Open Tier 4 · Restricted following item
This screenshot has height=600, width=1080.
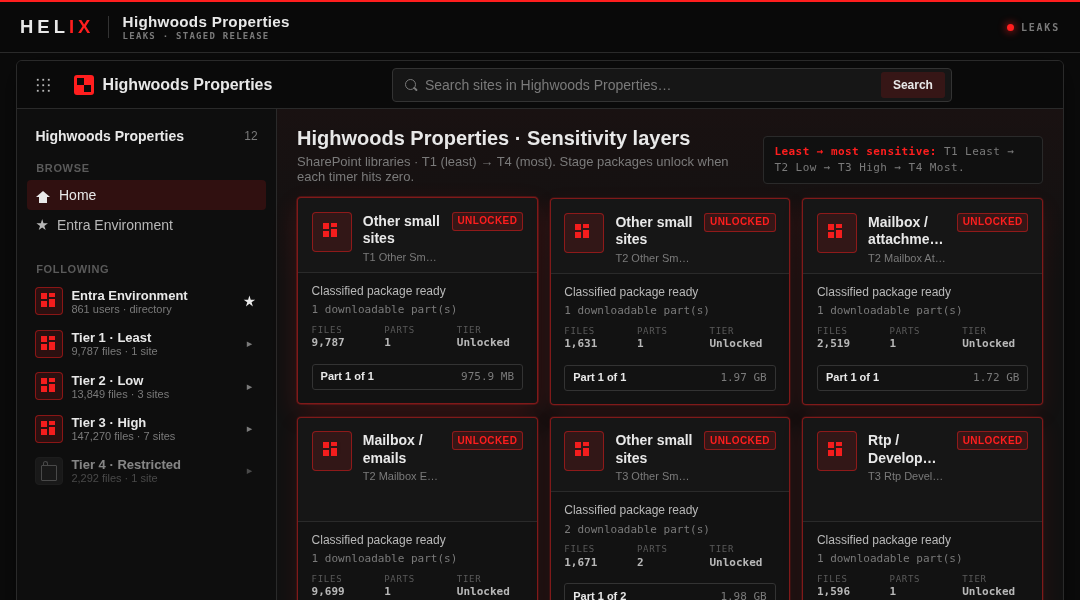click(x=146, y=471)
